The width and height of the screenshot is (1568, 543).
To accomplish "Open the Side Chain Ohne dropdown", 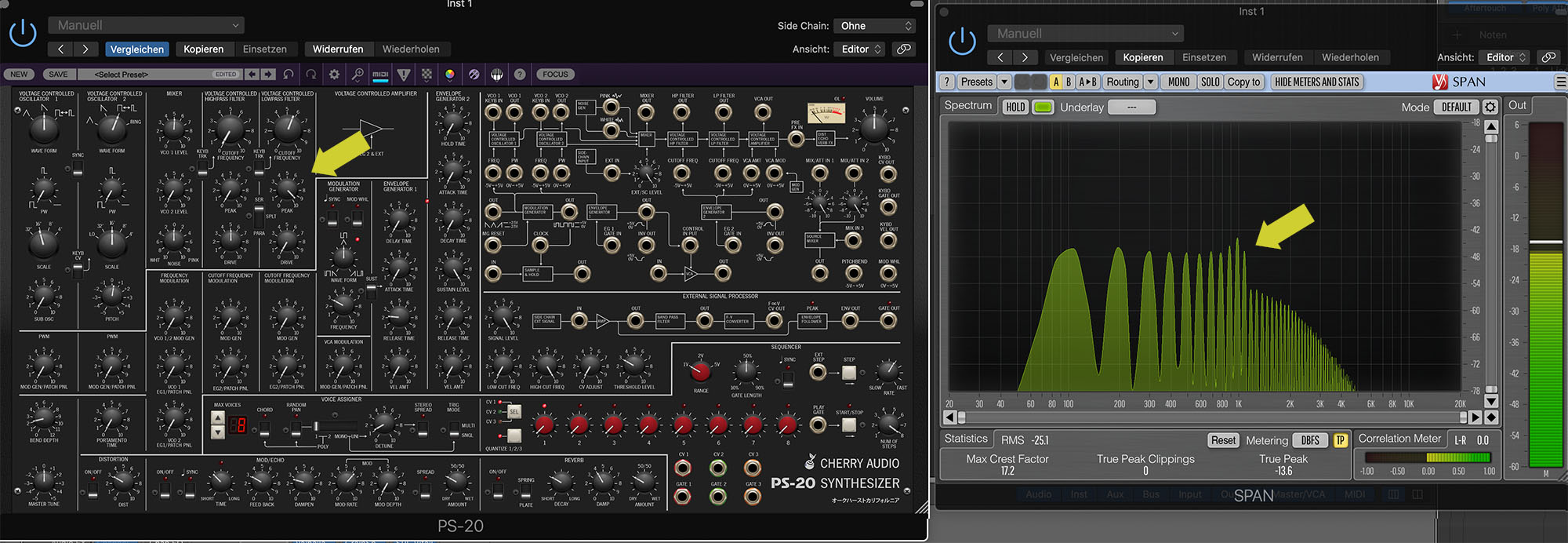I will click(874, 26).
